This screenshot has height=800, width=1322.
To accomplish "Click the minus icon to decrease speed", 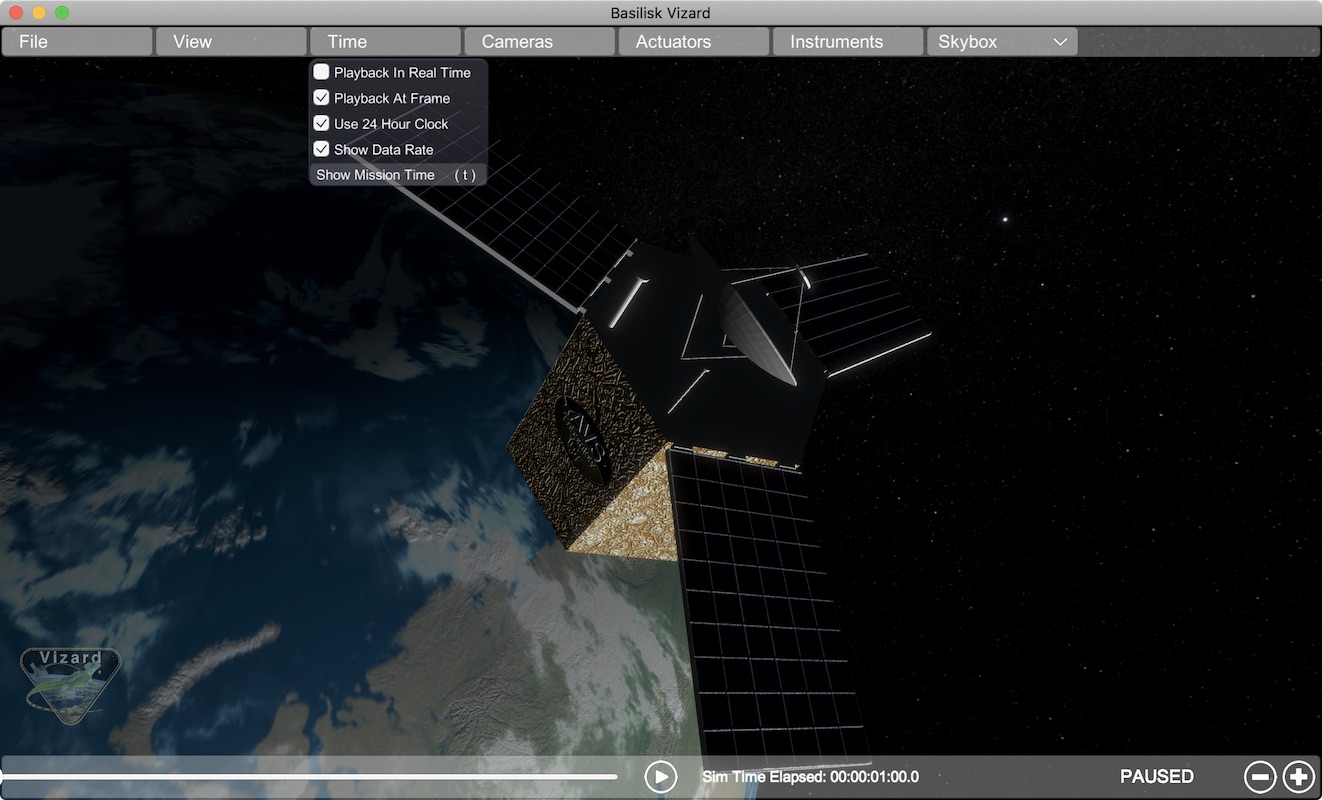I will (x=1260, y=776).
